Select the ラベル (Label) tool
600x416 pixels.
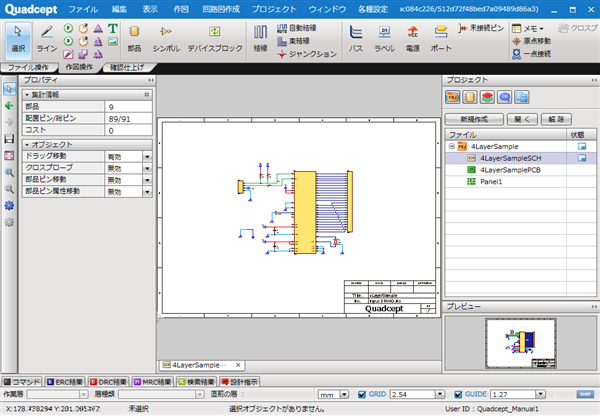(384, 39)
